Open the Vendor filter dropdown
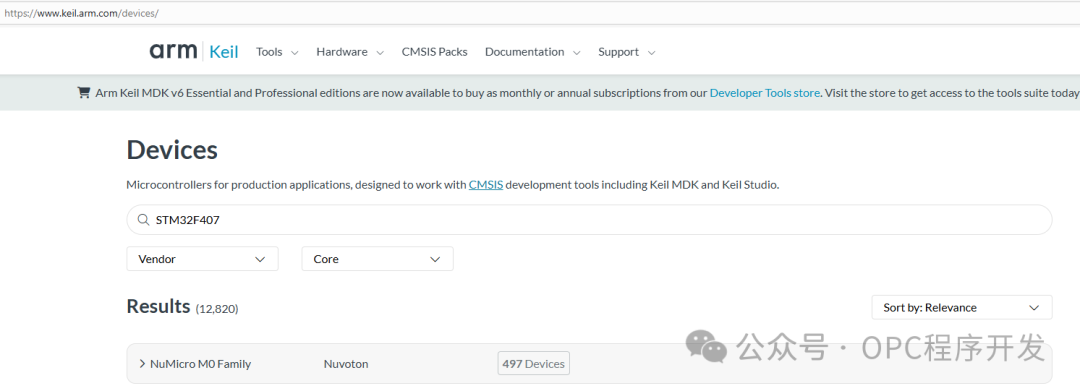1080x391 pixels. (202, 259)
